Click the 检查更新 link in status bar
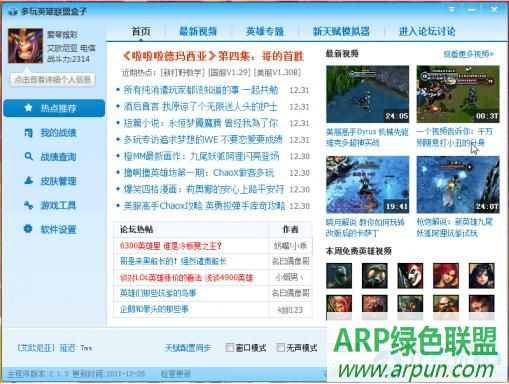509x384 pixels. coord(176,374)
